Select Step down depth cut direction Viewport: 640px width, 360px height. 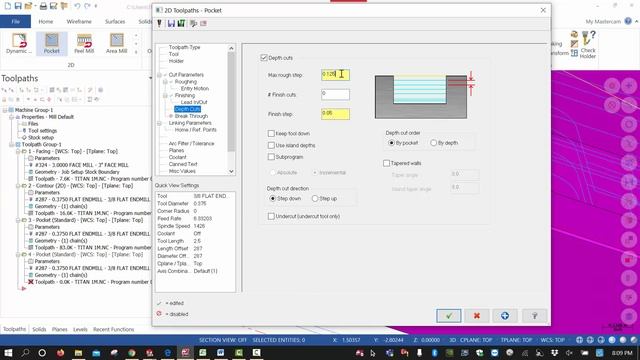pos(273,198)
